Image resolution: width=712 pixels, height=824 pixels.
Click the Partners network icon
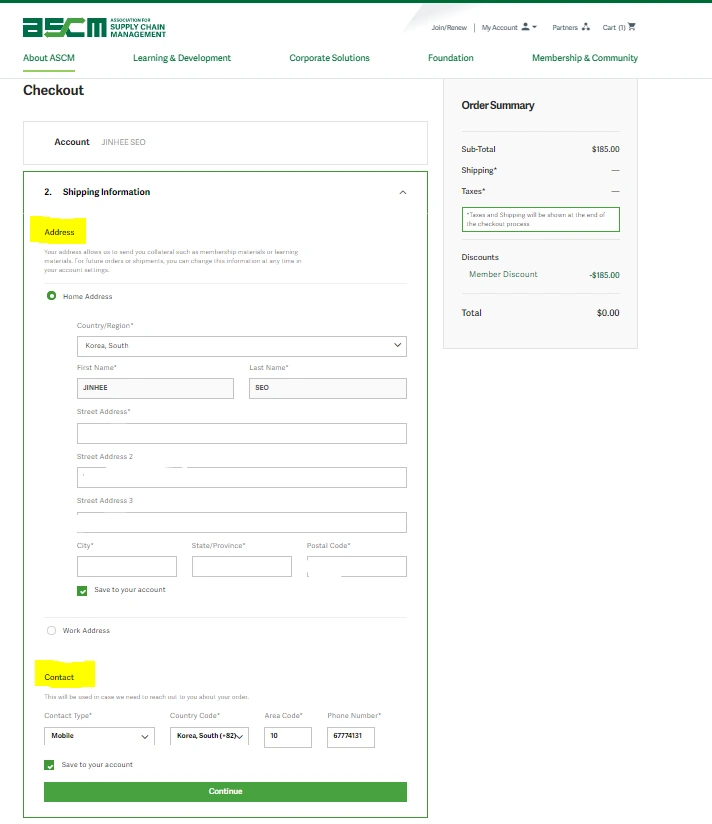click(586, 27)
